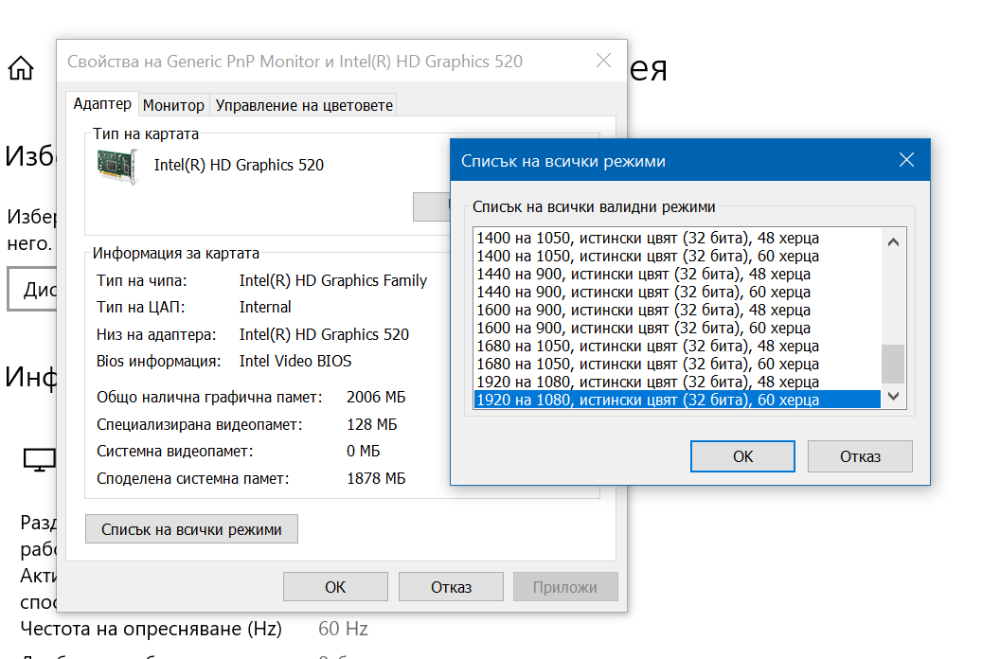Select highlighted 1920 на 1080, 60 херца mode
This screenshot has width=1000, height=659.
tap(677, 399)
